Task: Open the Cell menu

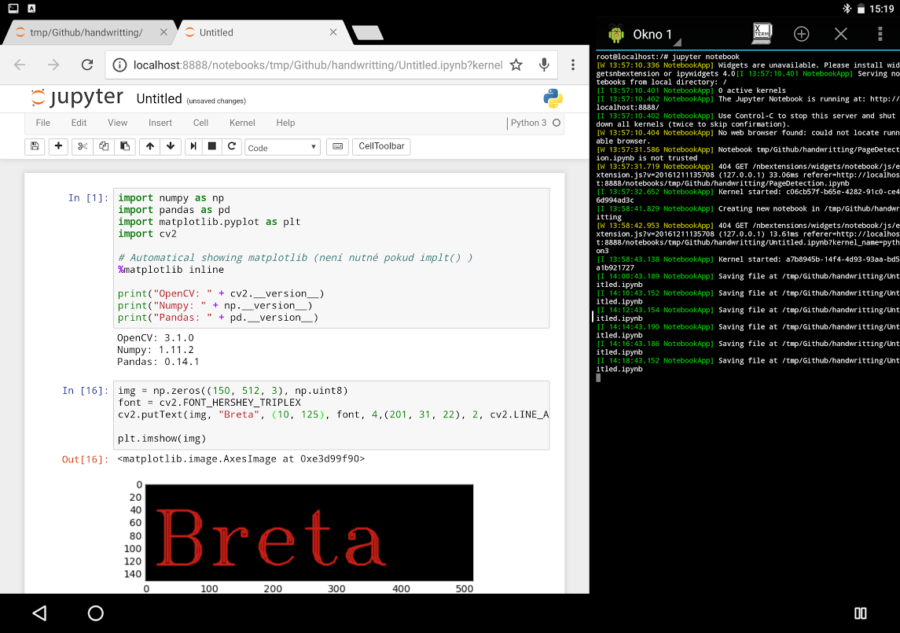Action: point(200,123)
